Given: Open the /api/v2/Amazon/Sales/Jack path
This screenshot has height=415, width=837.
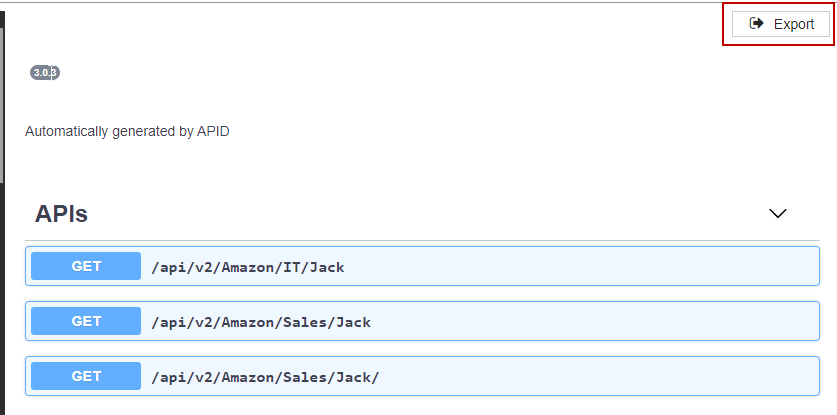Looking at the screenshot, I should tap(261, 322).
